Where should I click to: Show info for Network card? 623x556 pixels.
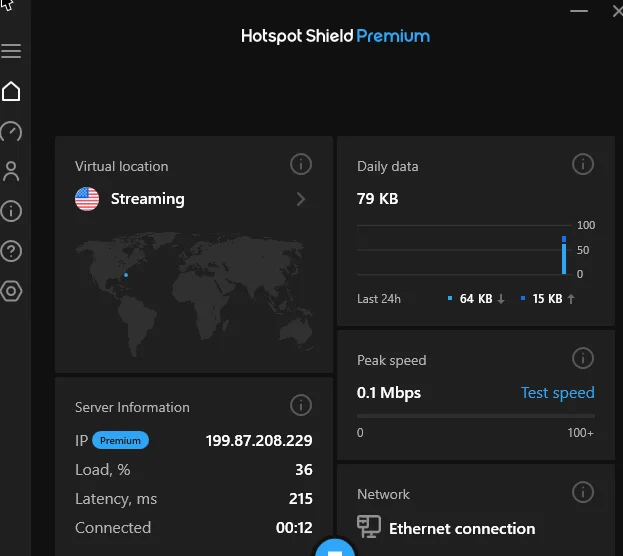pos(583,492)
